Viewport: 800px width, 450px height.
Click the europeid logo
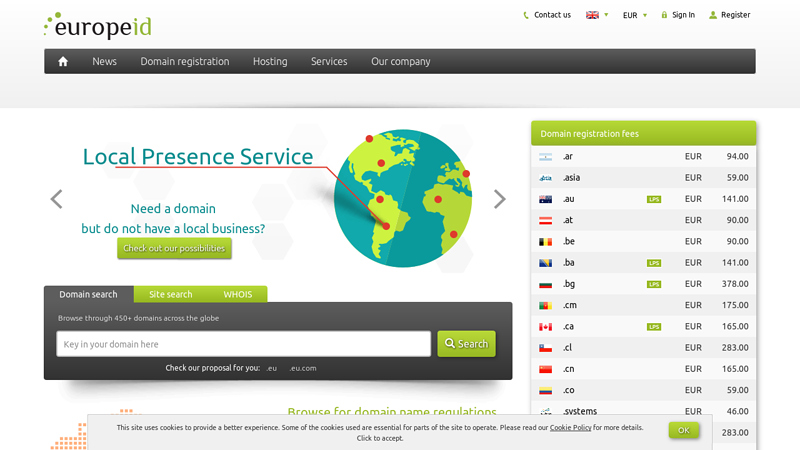pos(97,26)
